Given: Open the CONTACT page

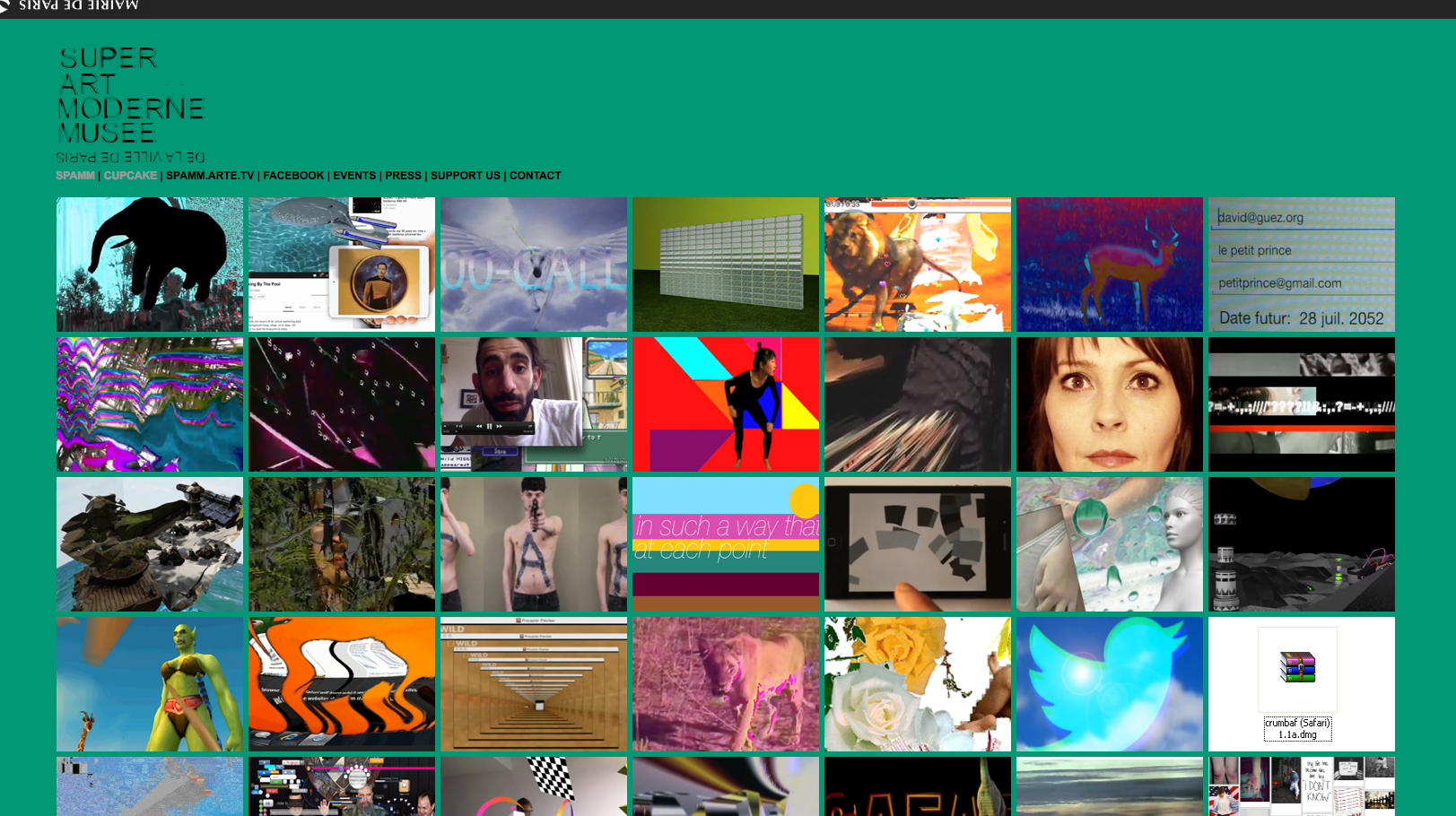Looking at the screenshot, I should [536, 176].
